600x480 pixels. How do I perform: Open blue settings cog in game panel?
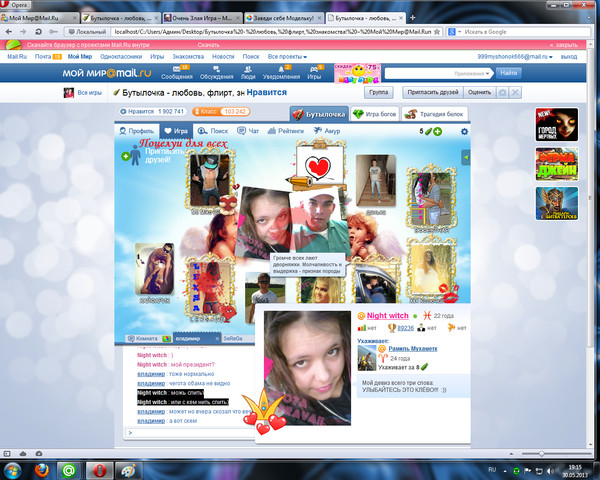464,131
